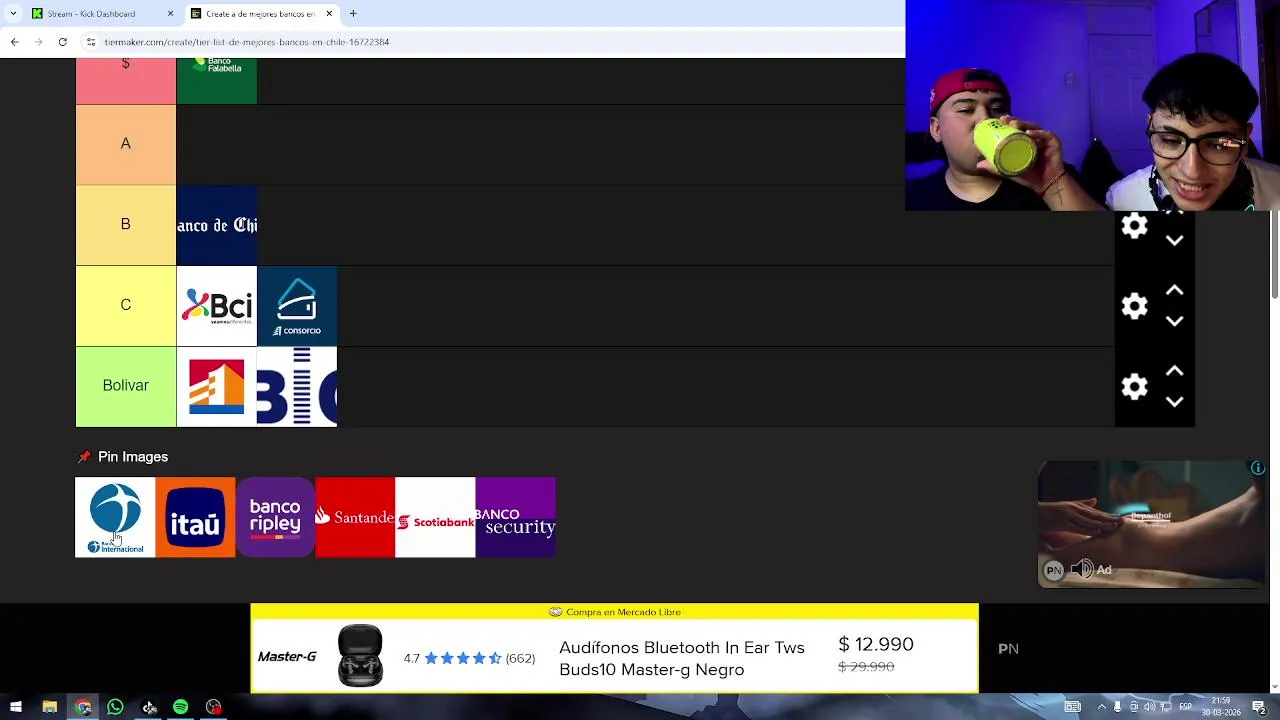This screenshot has height=720, width=1280.
Task: Click the S tier label
Action: tap(126, 80)
